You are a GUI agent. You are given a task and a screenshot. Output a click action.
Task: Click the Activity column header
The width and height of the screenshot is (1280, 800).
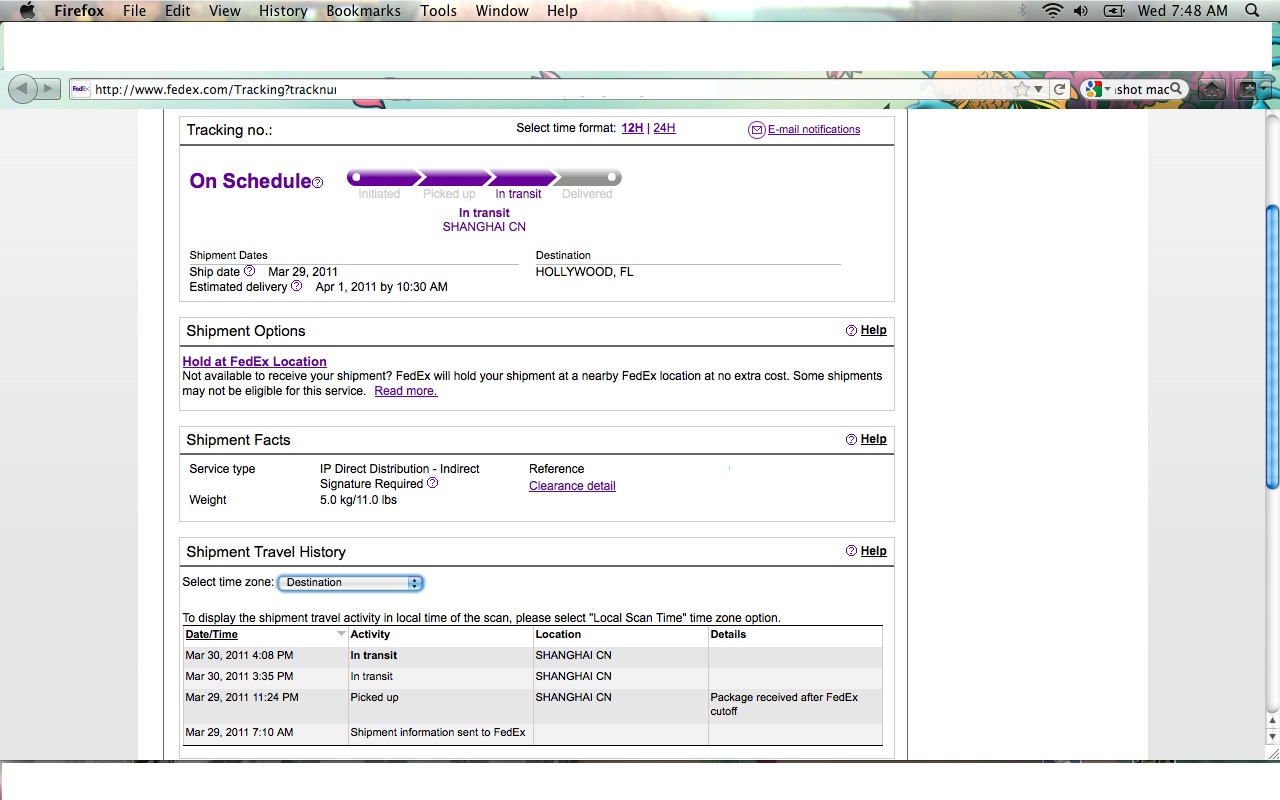(x=370, y=634)
